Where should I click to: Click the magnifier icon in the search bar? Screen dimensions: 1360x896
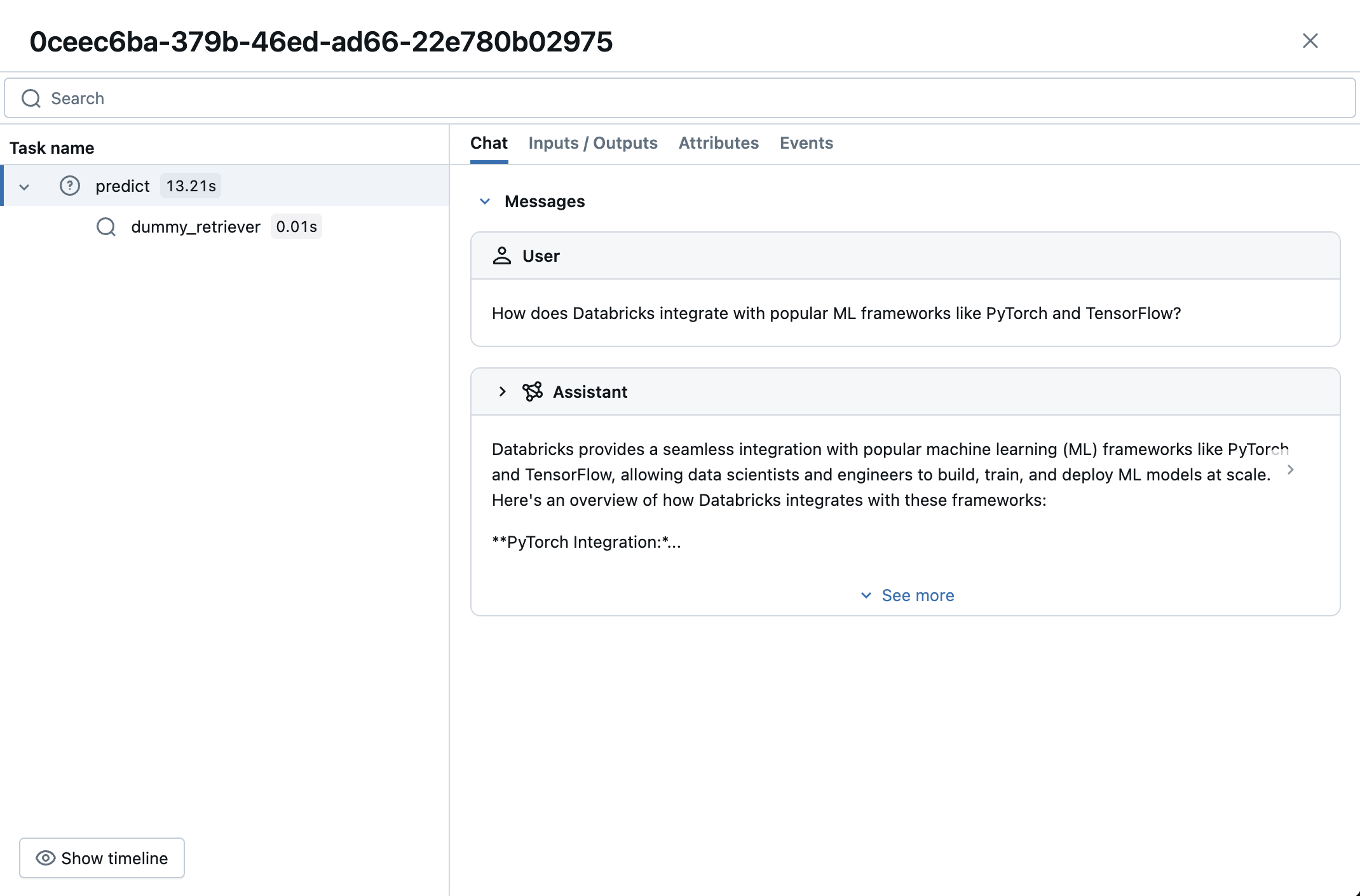click(x=31, y=98)
